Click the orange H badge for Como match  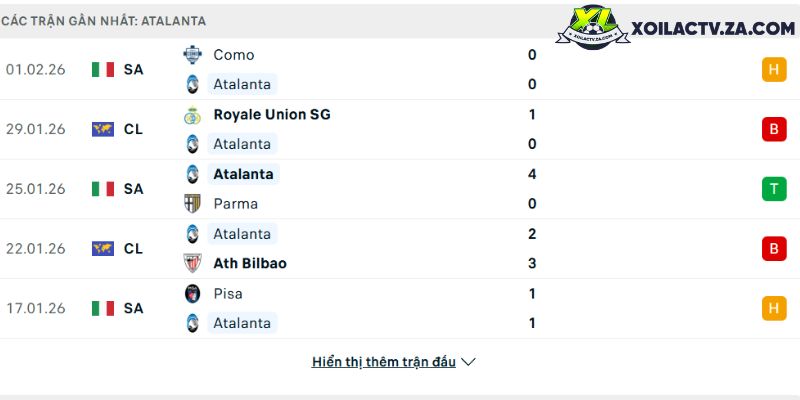(773, 69)
